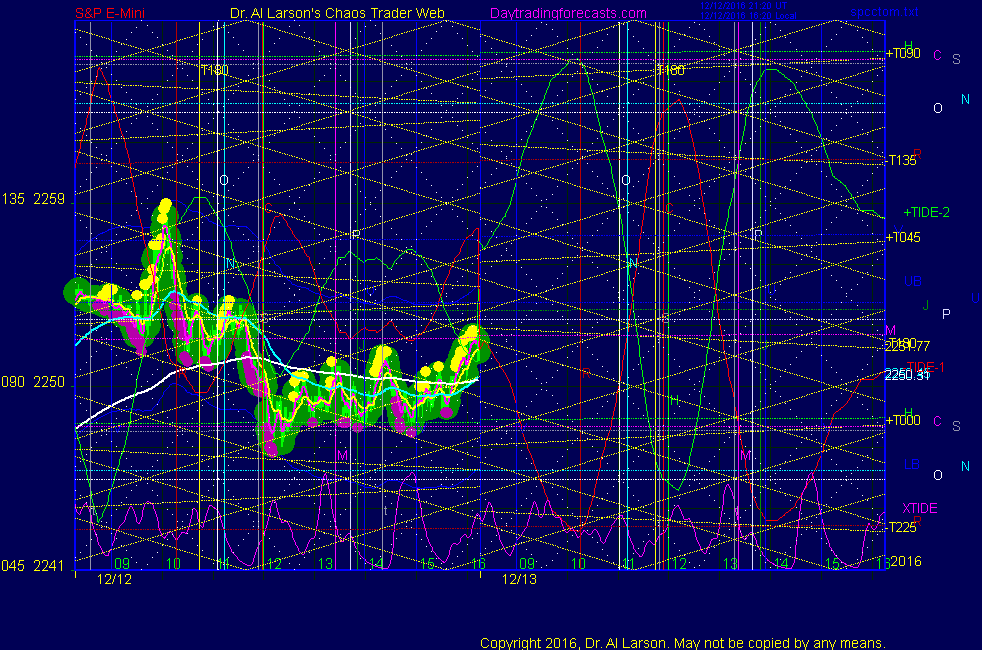
Task: Click the 'spcctom.txt' file name label
Action: (x=884, y=12)
